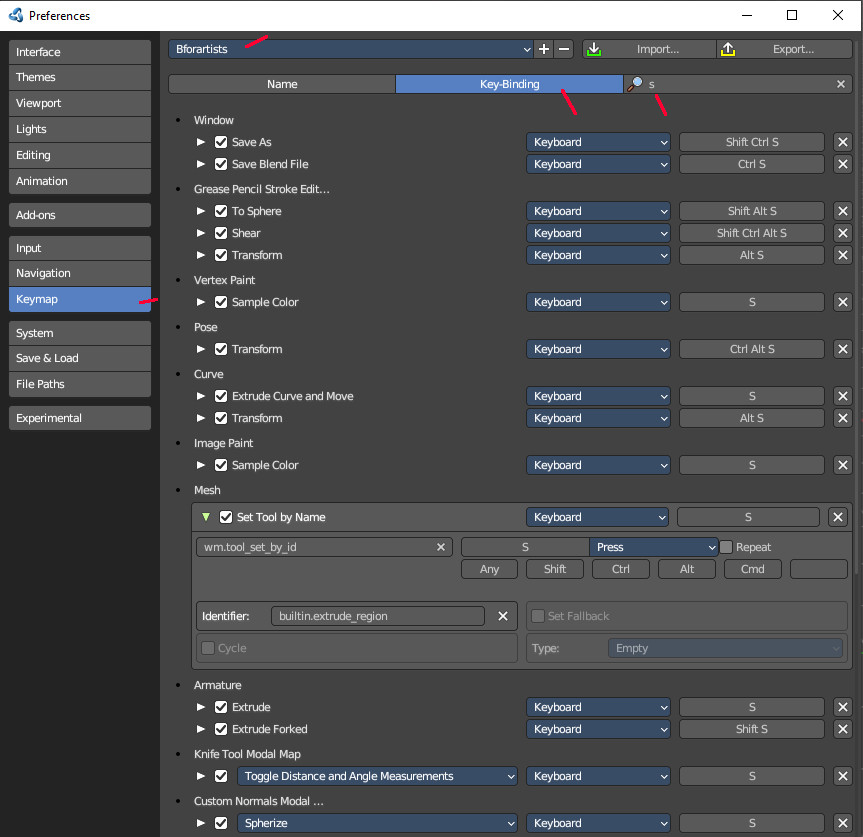Uncheck the Extrude Forked keymap item
This screenshot has height=837, width=863.
(x=221, y=729)
